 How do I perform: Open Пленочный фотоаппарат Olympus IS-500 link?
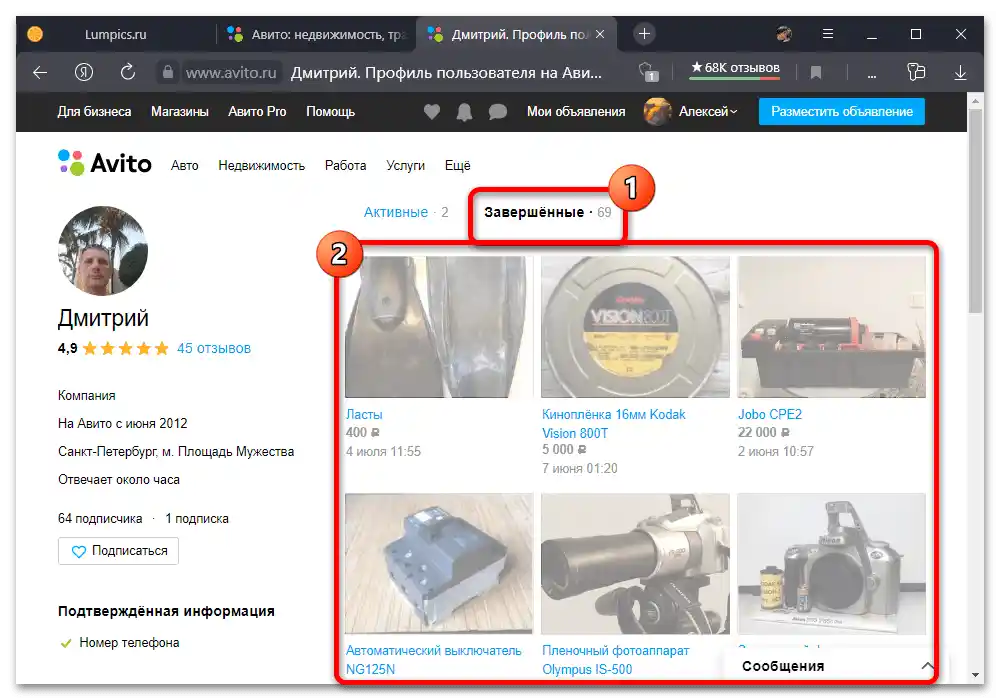tap(615, 660)
